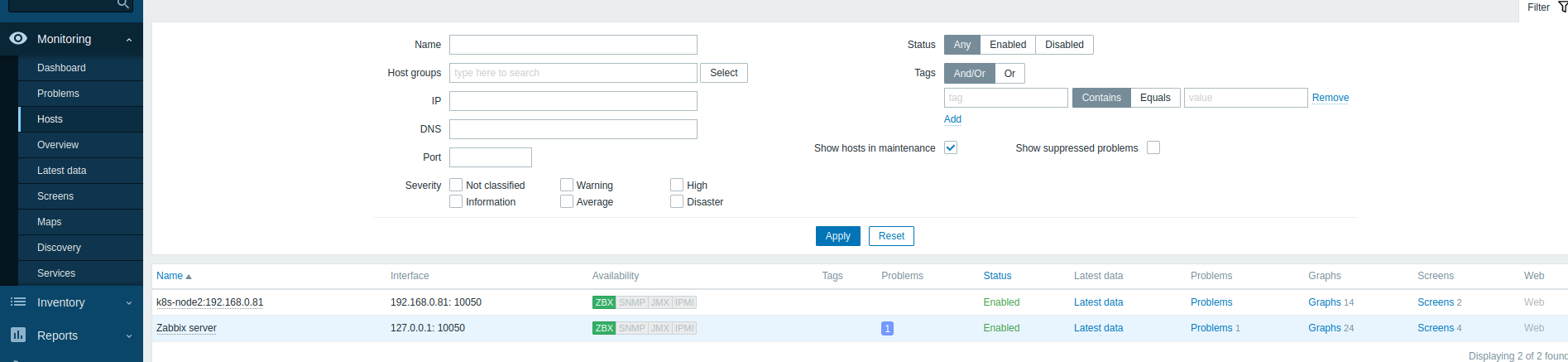
Task: Expand the Inventory menu section
Action: 129,303
